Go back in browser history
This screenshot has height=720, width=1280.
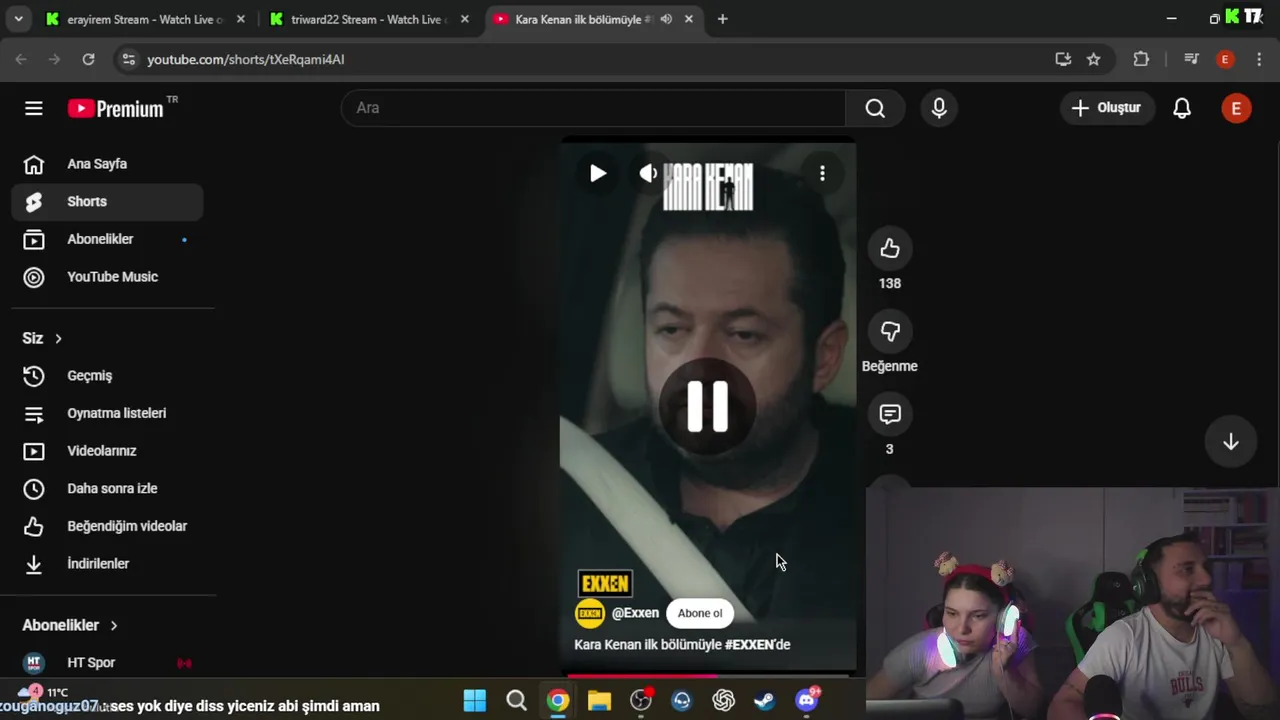click(x=22, y=59)
